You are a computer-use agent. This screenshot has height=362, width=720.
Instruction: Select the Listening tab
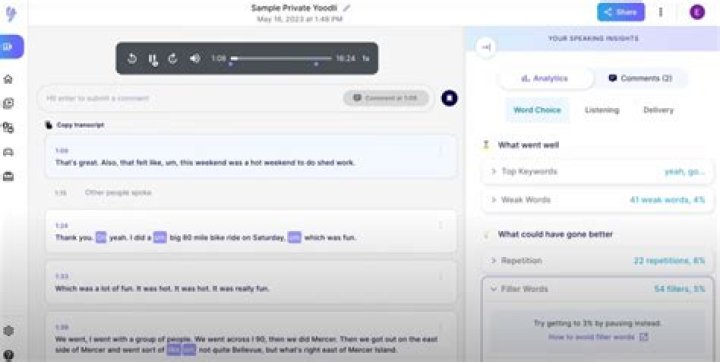[x=602, y=110]
